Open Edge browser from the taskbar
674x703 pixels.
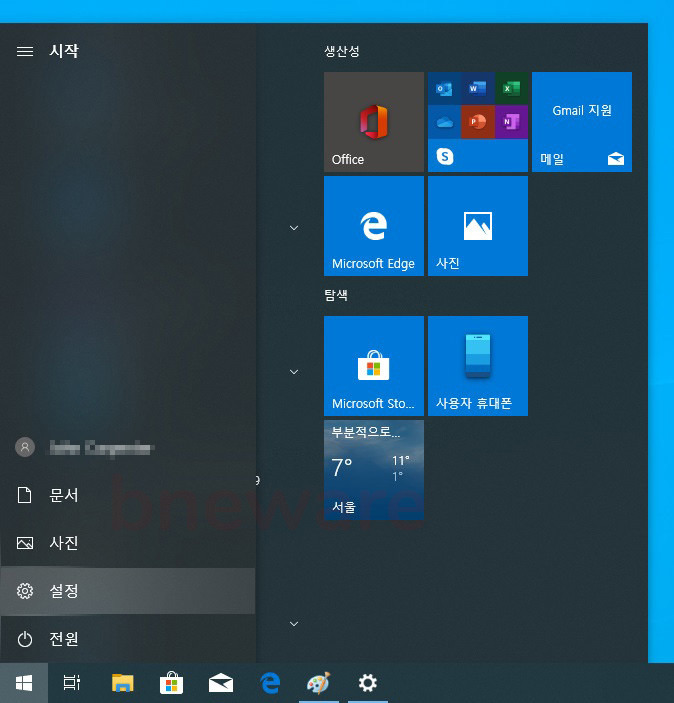click(270, 683)
